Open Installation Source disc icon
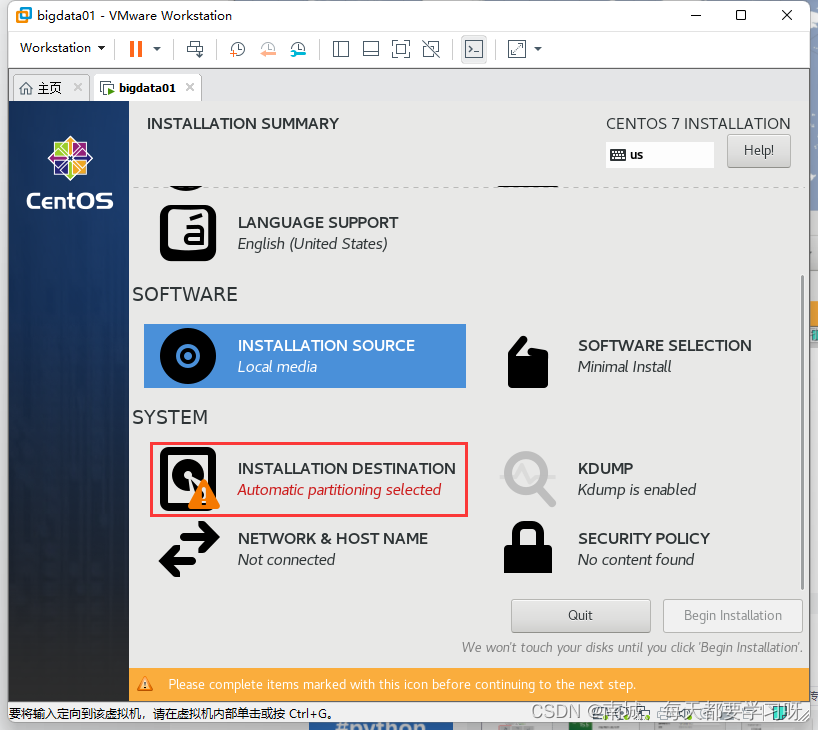Screen dimensions: 818x730 tap(188, 356)
